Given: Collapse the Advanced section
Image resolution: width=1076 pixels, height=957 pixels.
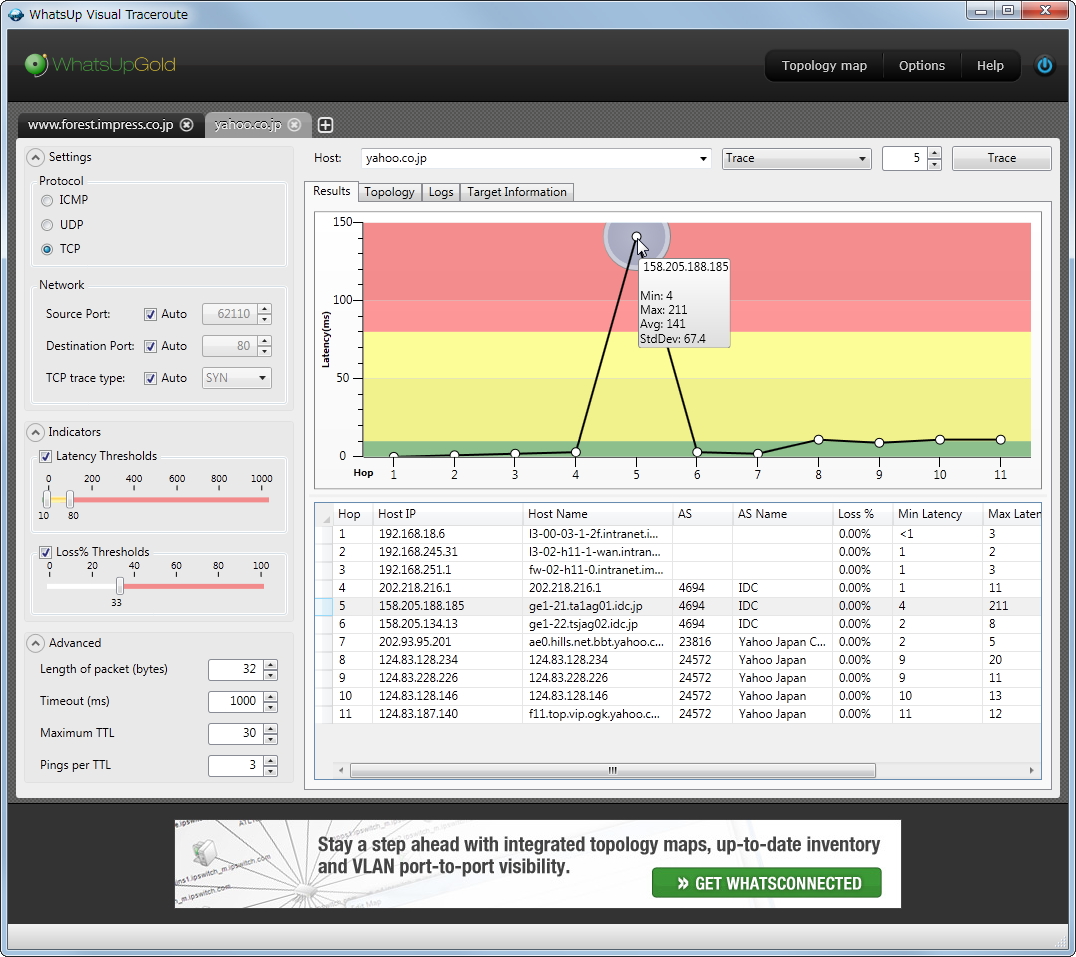Looking at the screenshot, I should 36,643.
